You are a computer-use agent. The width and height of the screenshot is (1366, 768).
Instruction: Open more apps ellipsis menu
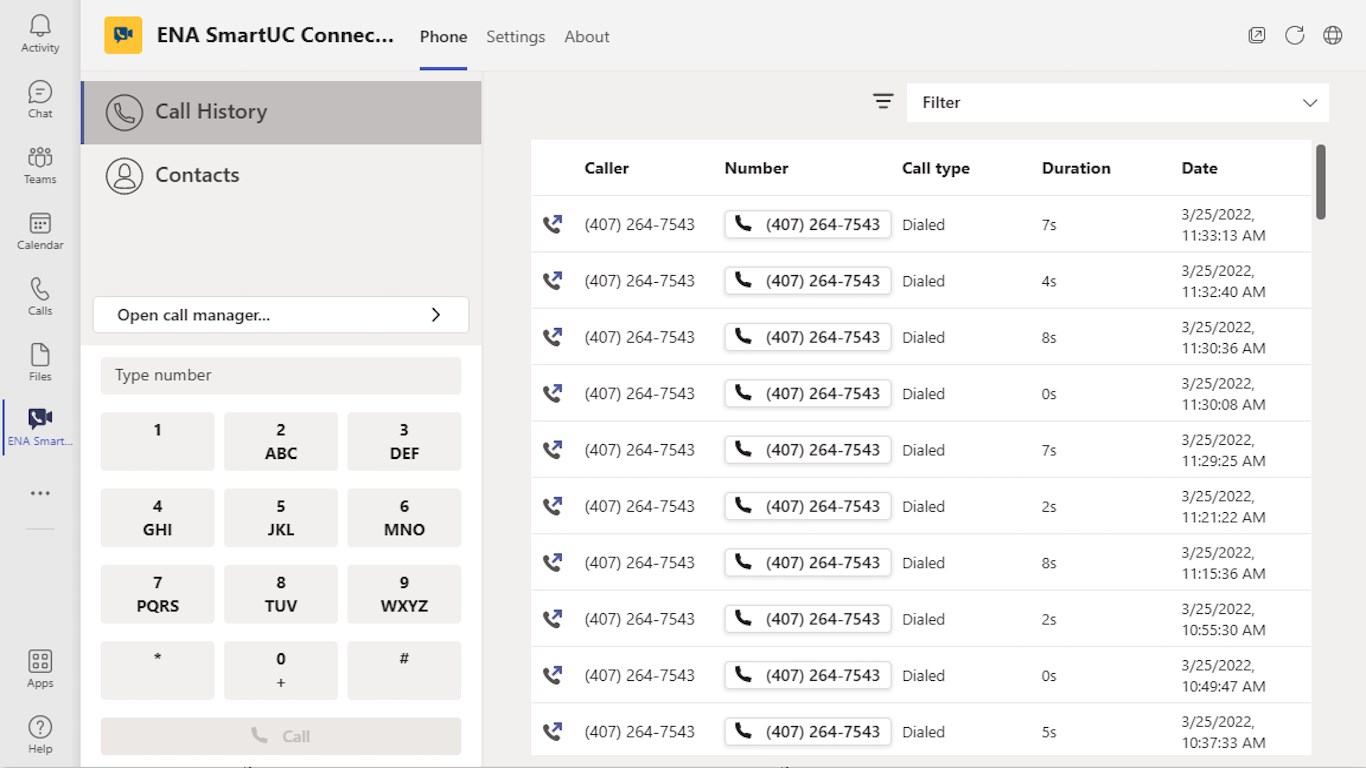coord(40,493)
